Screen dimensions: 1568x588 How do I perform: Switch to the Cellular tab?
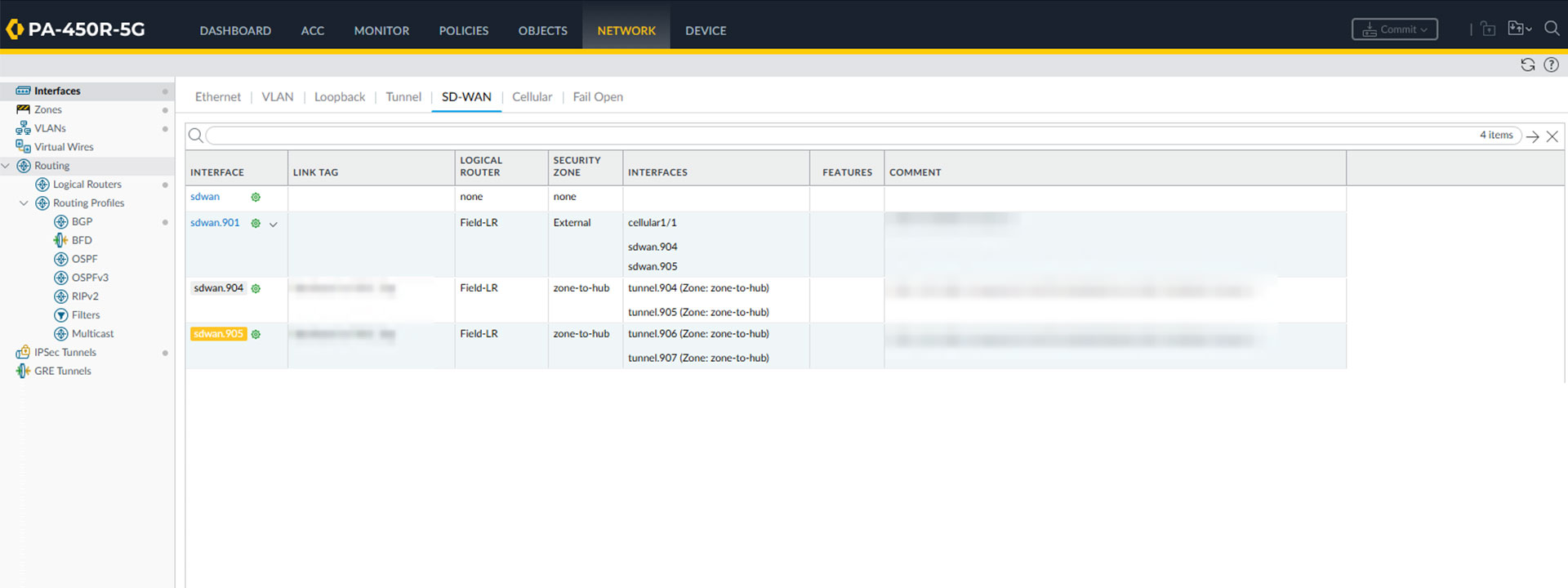(x=532, y=96)
